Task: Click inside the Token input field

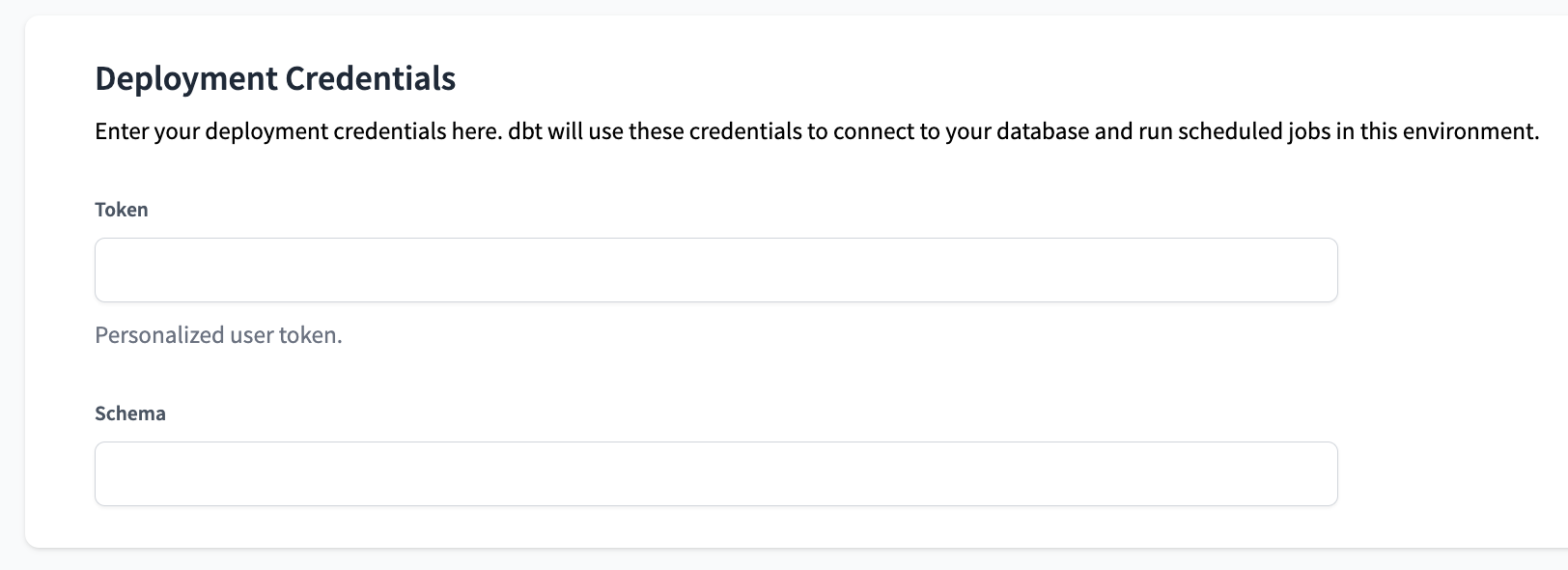Action: [714, 270]
